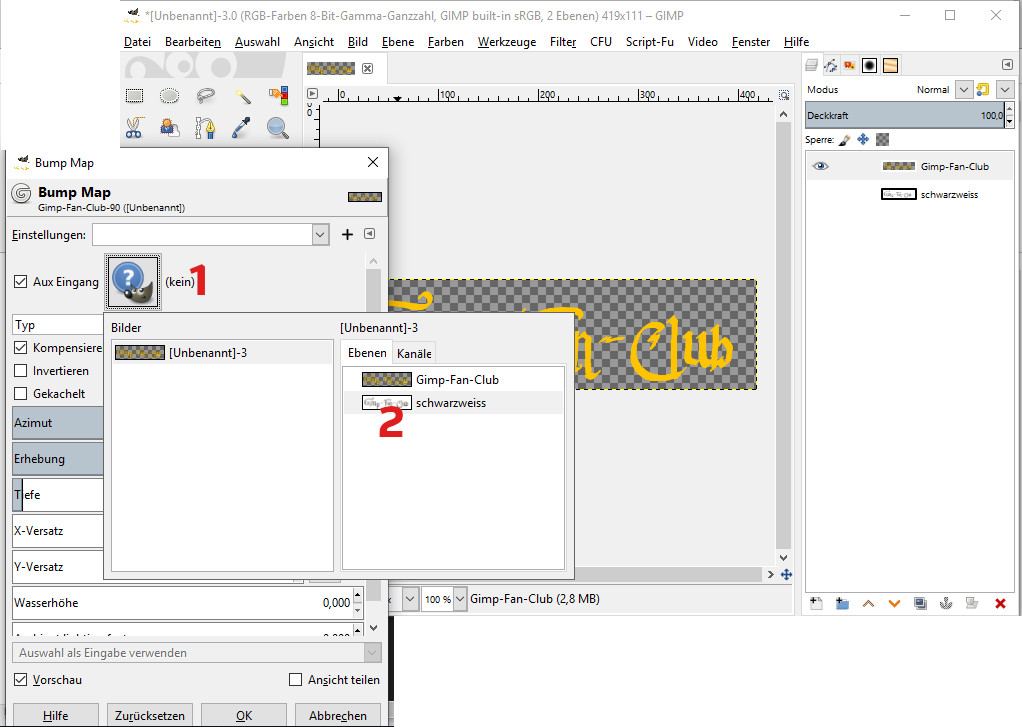Open the Farben menu
Screen dimensions: 1022x727
pyautogui.click(x=446, y=42)
